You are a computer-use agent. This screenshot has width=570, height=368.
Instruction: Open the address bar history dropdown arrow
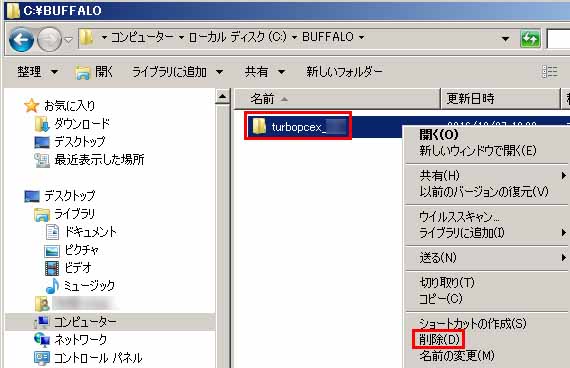click(x=505, y=39)
